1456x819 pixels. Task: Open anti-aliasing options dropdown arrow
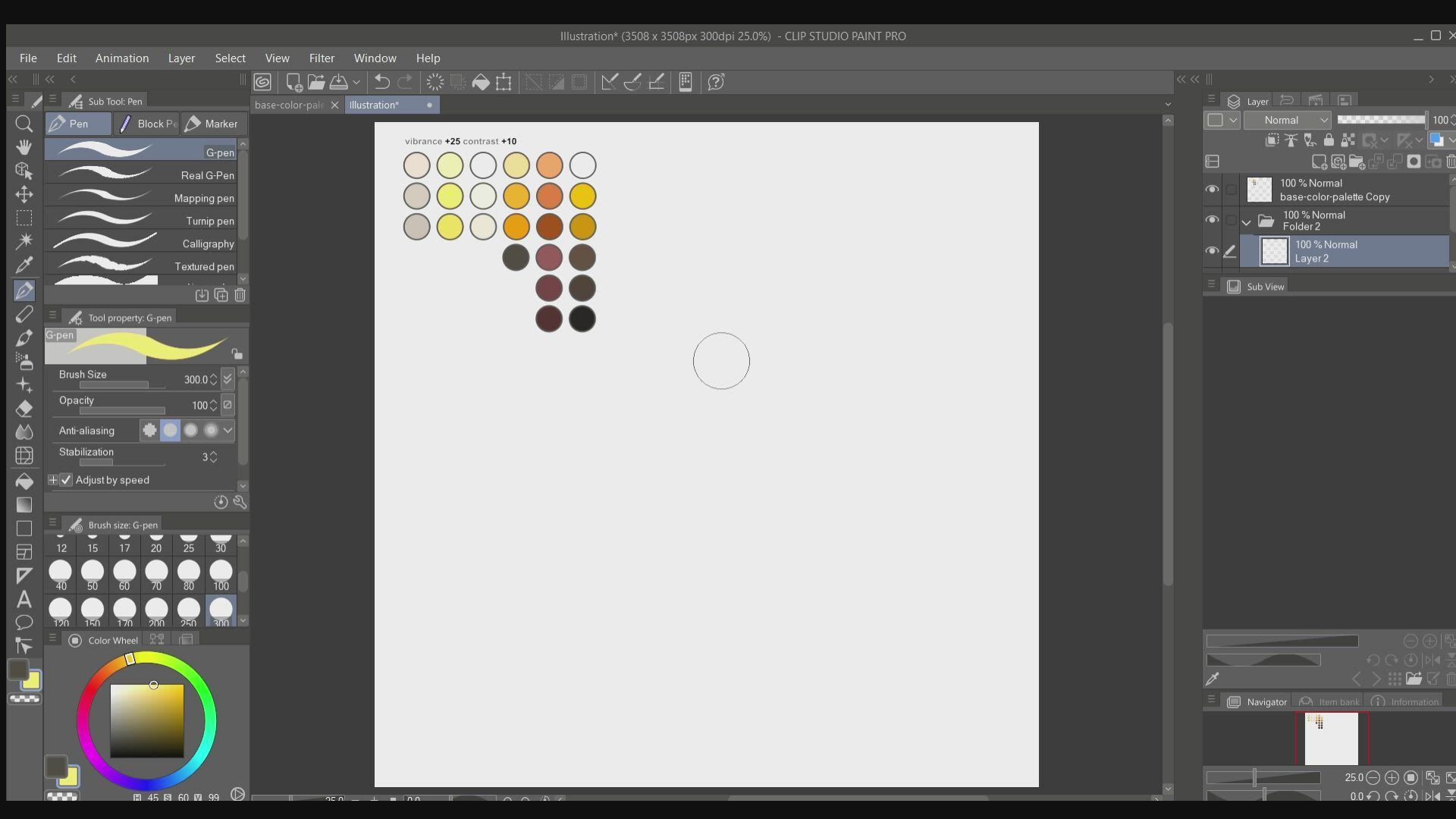[227, 430]
